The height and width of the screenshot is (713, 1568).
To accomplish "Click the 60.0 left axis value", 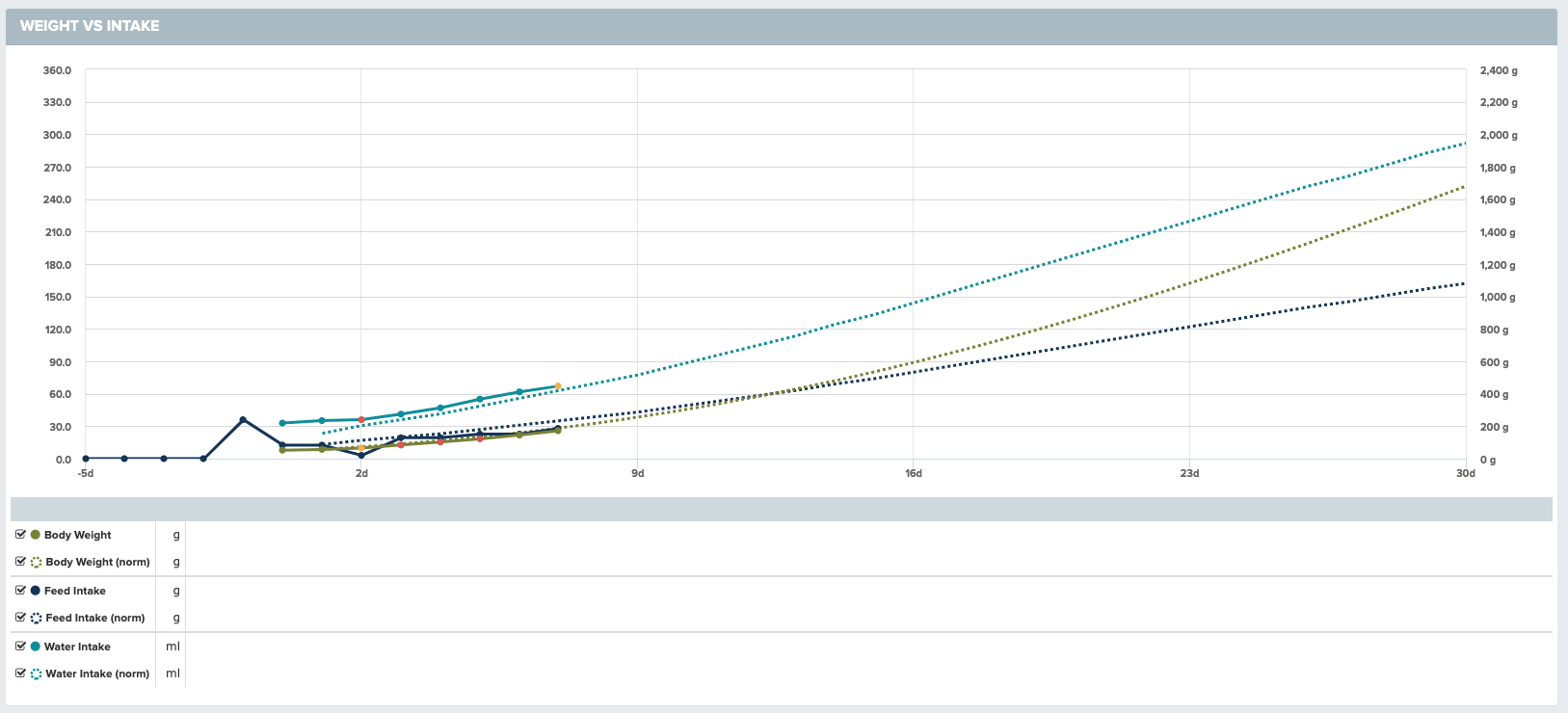I will (x=60, y=394).
